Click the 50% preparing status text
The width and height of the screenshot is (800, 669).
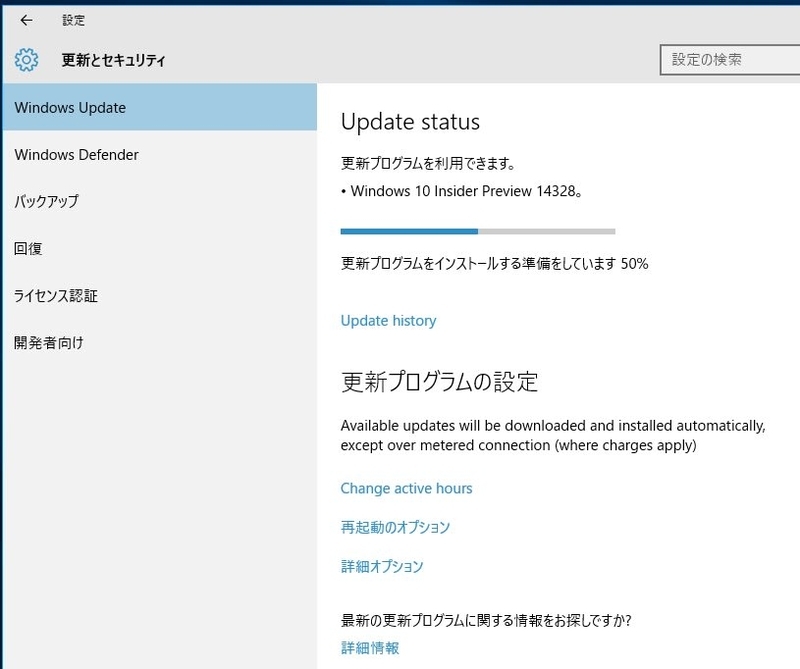tap(494, 263)
